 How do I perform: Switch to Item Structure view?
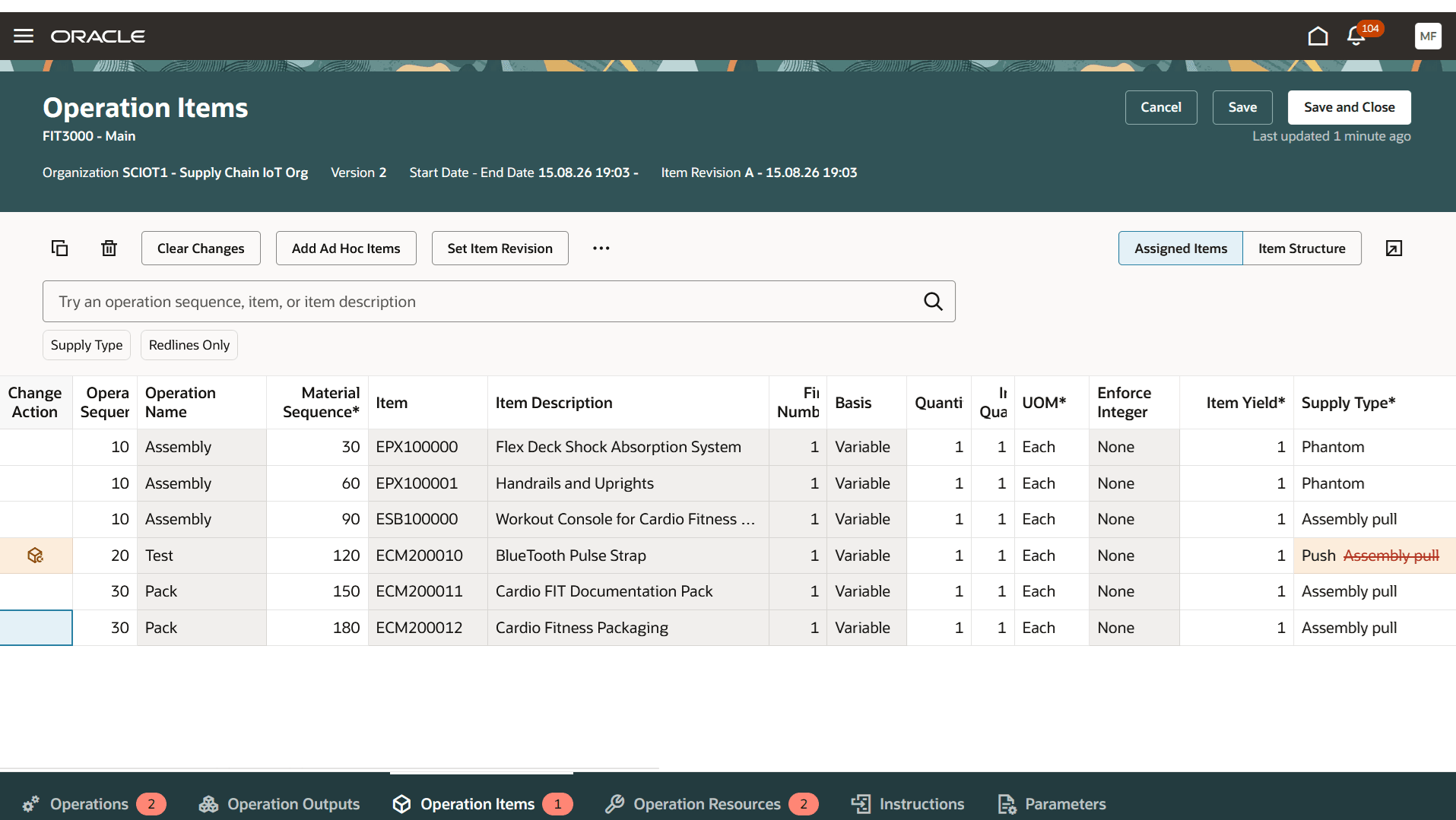coord(1302,248)
